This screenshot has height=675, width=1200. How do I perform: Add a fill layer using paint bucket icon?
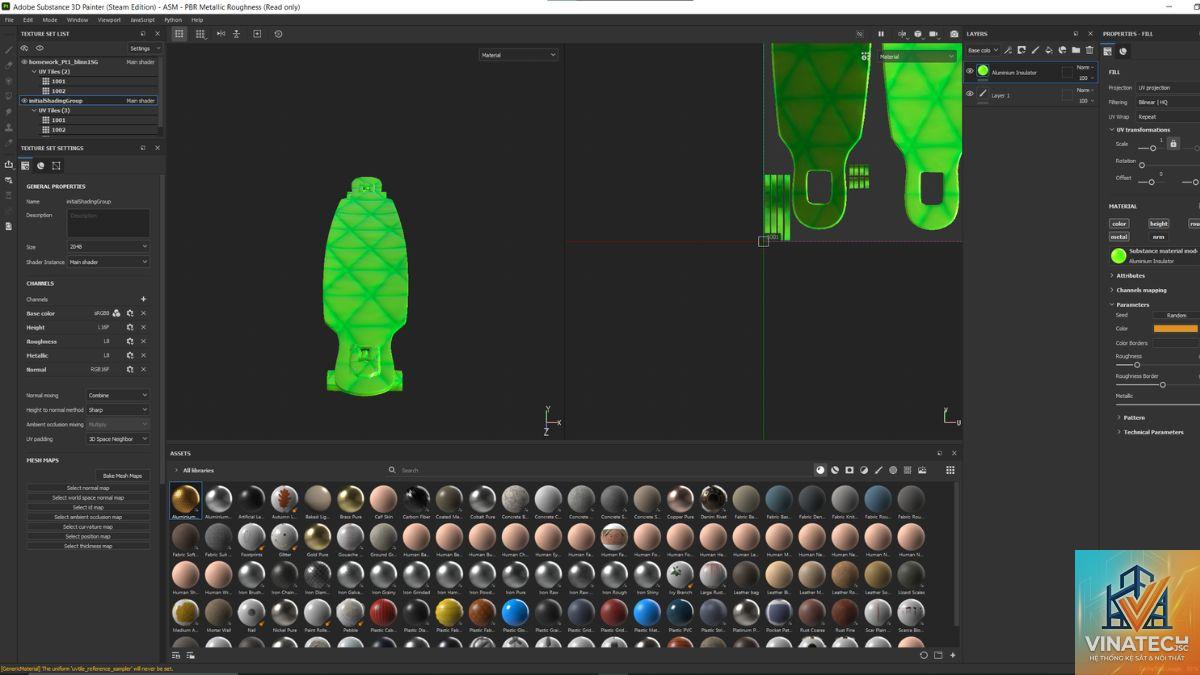[1049, 50]
